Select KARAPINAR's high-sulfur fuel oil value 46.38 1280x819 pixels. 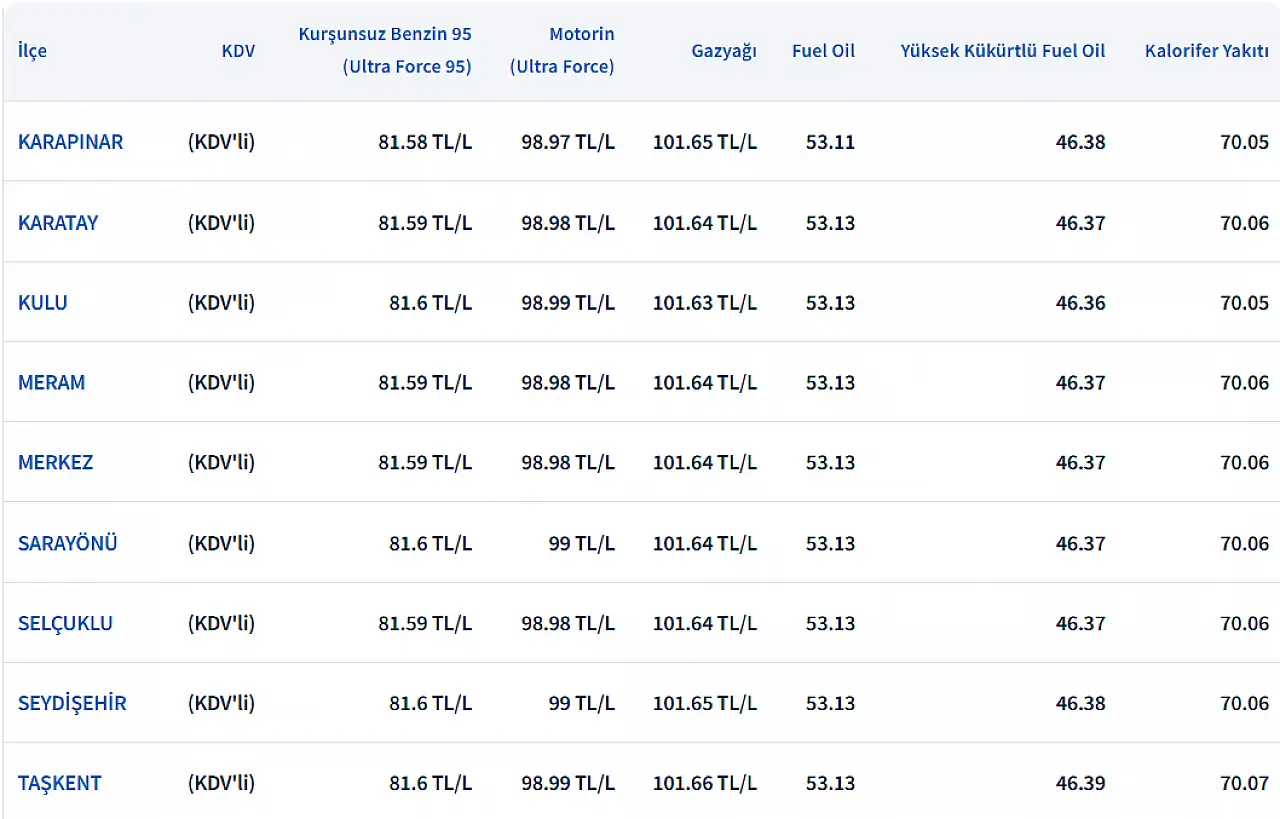coord(1081,142)
